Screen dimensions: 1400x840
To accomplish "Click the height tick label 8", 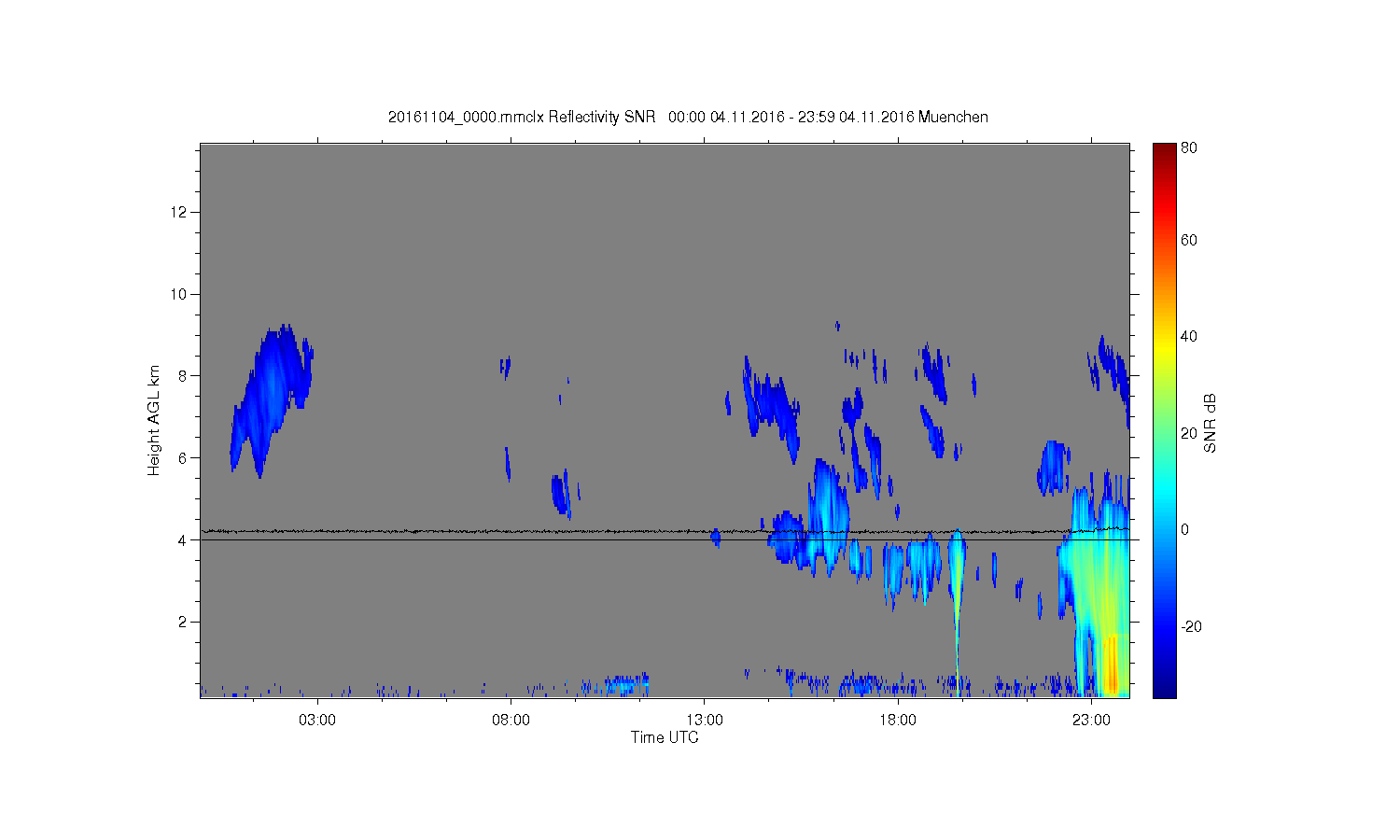I will click(x=183, y=376).
